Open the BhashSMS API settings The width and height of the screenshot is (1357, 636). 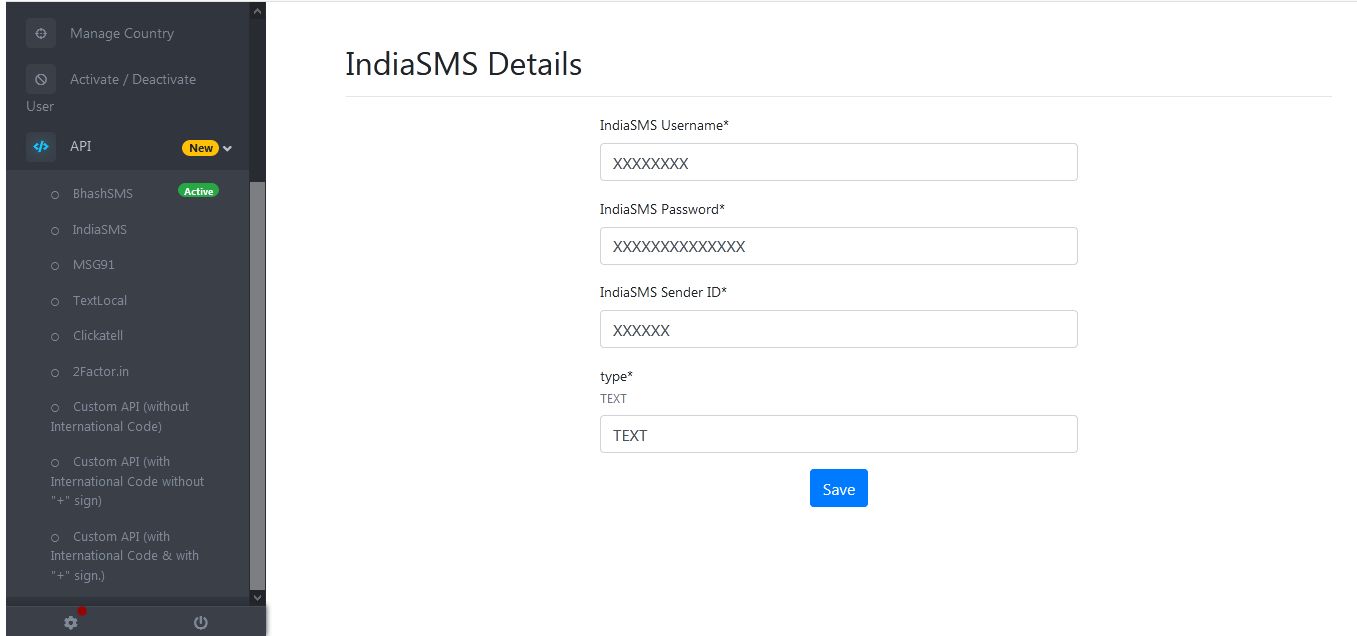102,194
